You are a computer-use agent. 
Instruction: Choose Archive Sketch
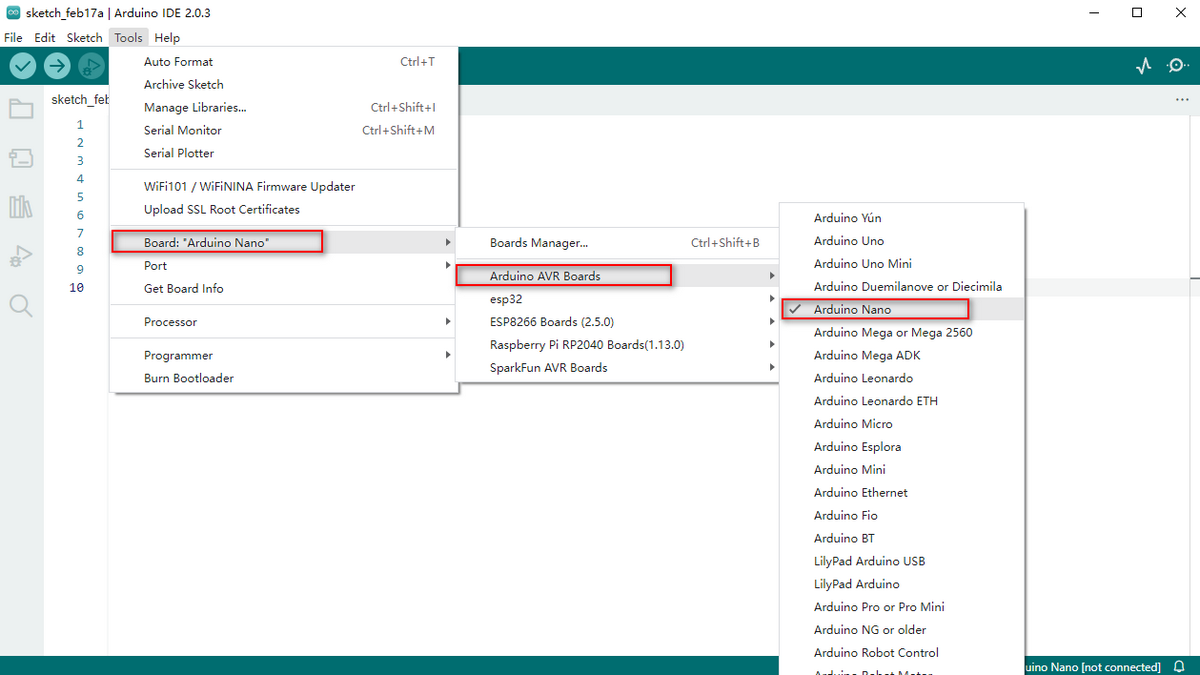[284, 85]
